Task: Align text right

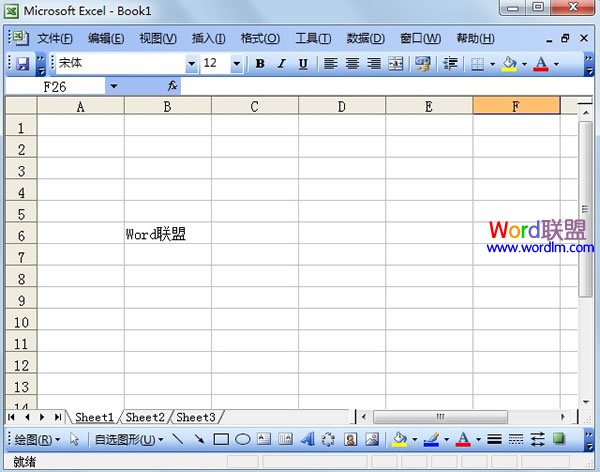Action: (x=374, y=64)
